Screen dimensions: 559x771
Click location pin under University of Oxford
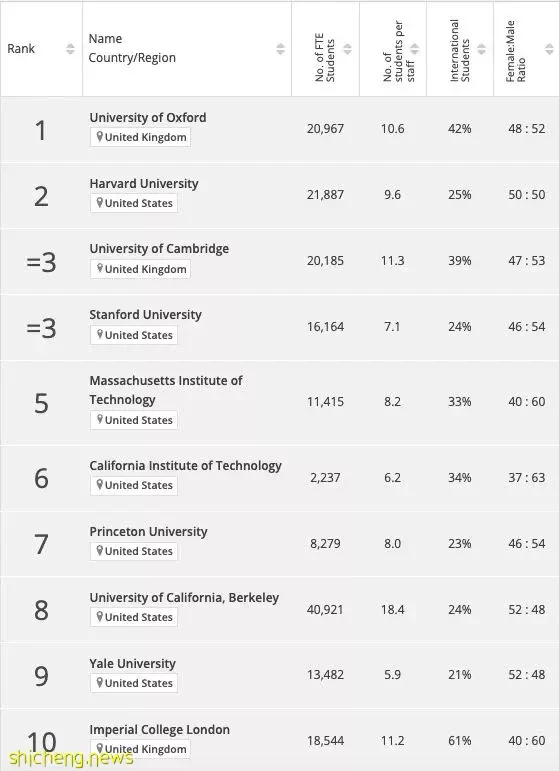(99, 137)
